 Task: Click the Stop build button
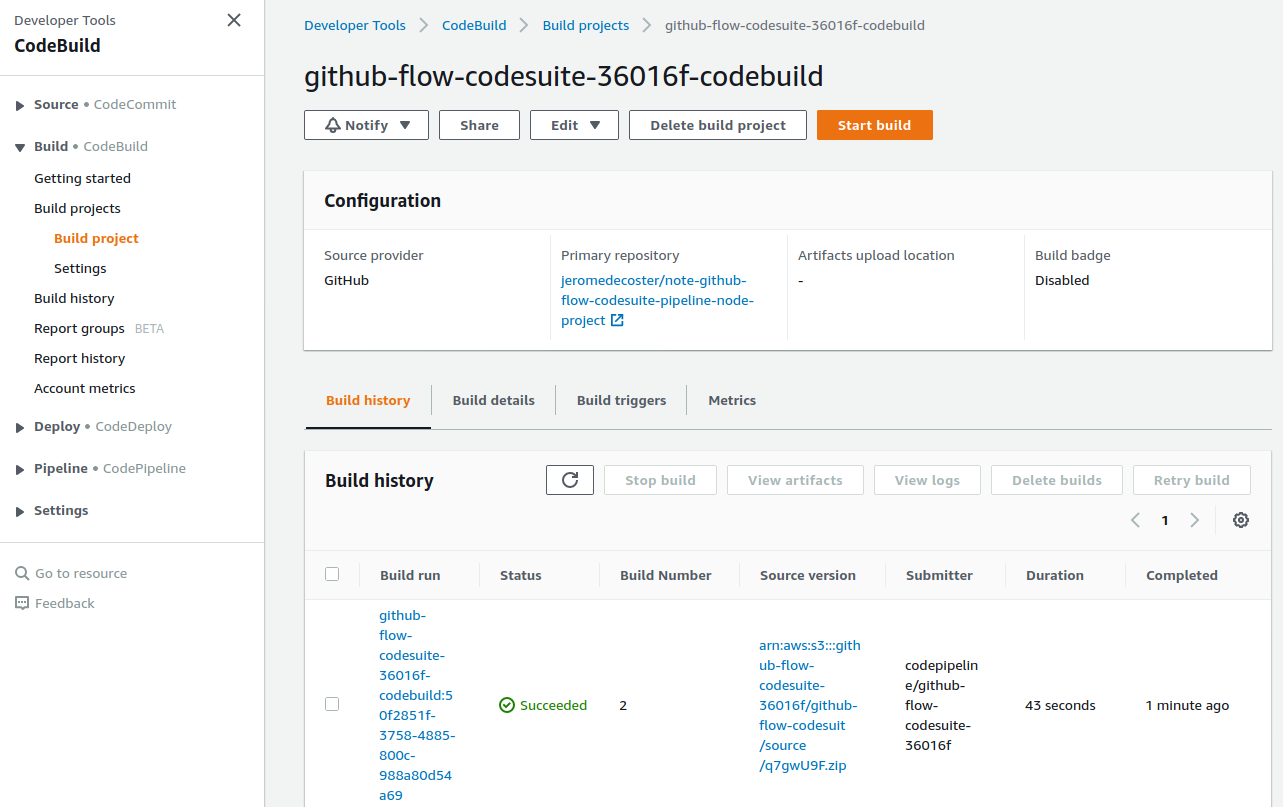(x=660, y=480)
